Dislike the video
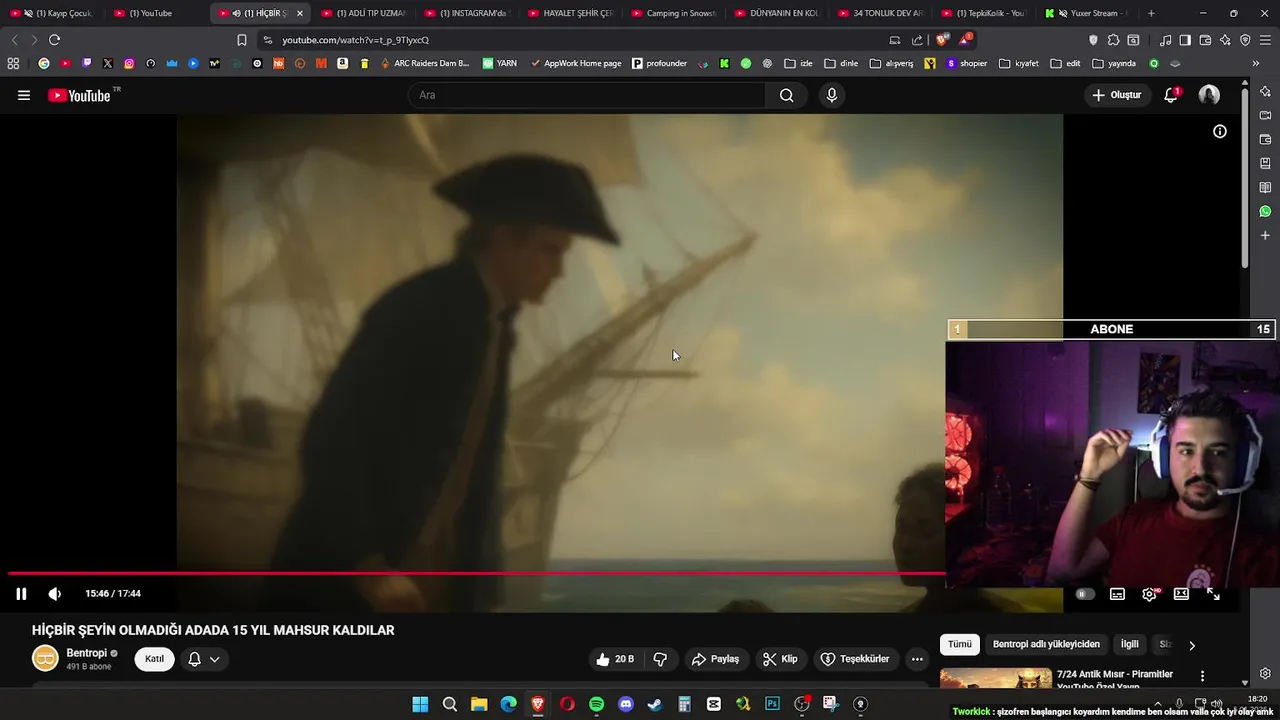This screenshot has width=1280, height=720. [660, 659]
